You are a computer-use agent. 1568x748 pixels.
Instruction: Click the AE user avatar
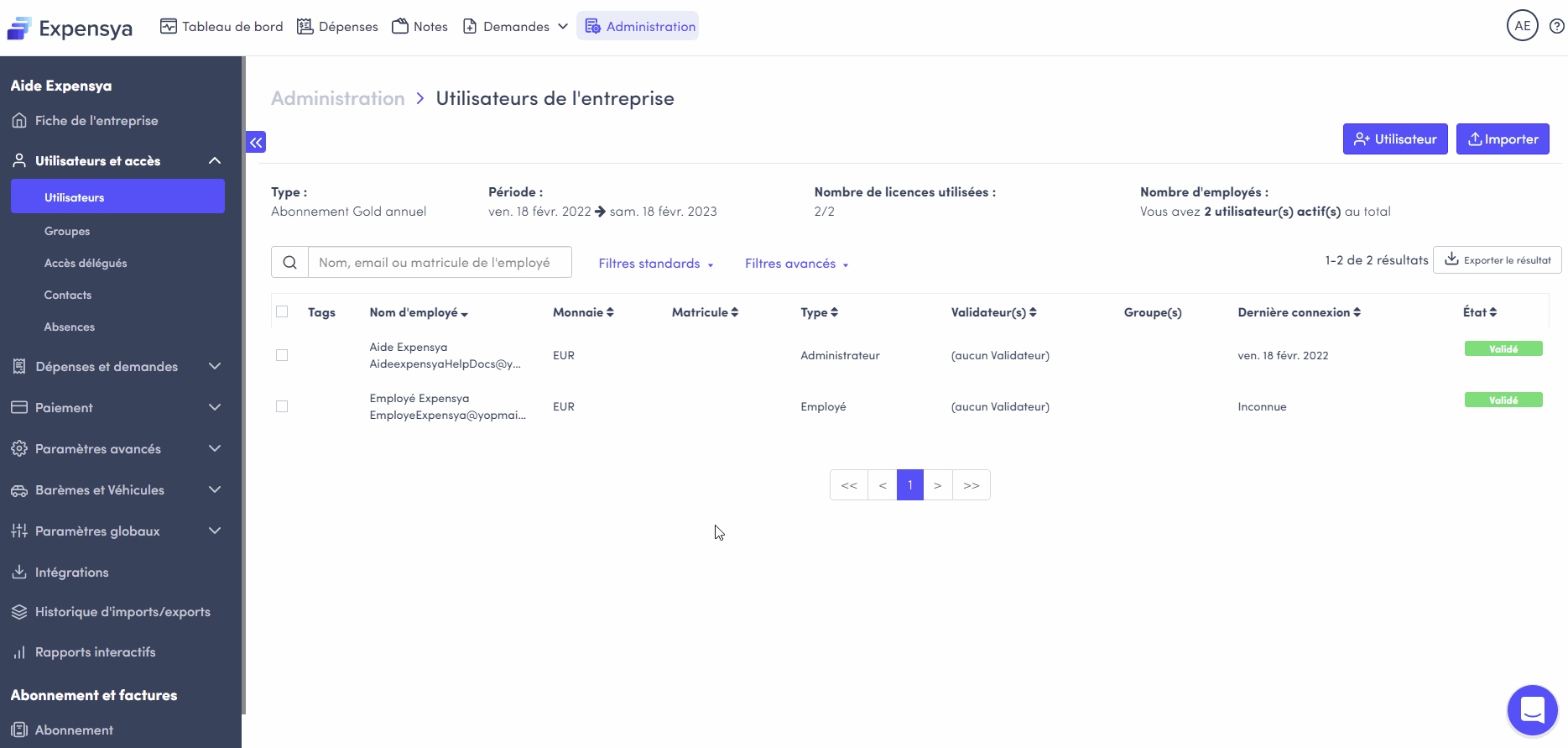click(x=1522, y=26)
